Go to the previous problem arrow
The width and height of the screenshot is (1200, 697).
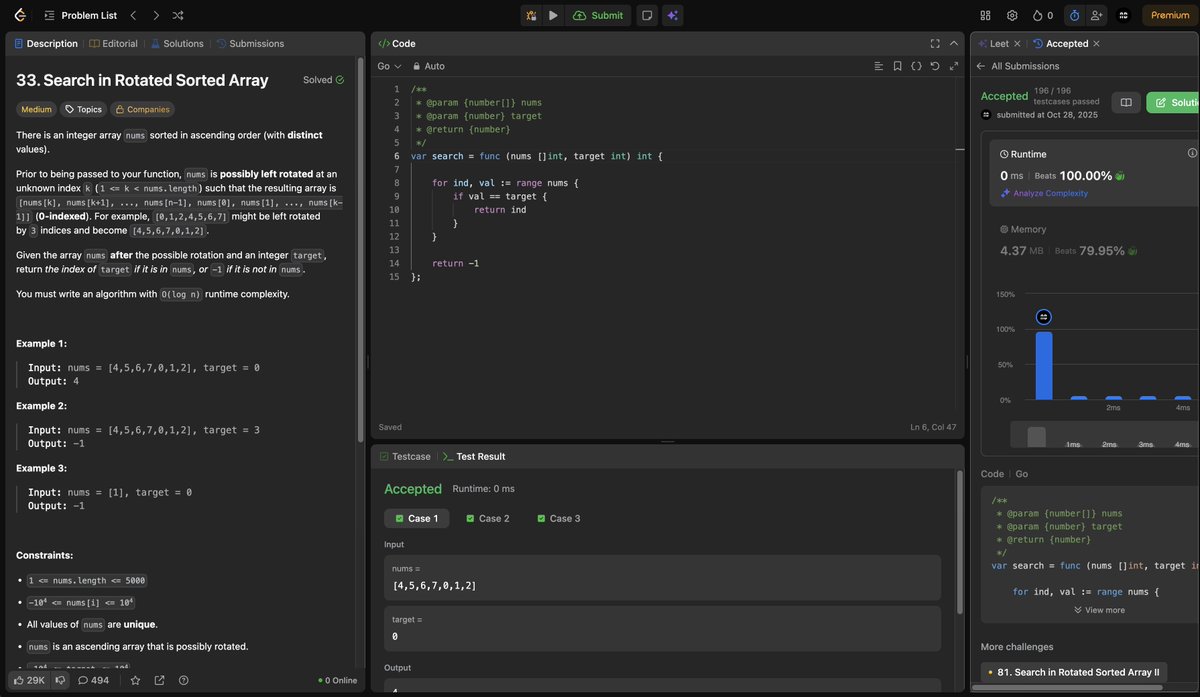tap(133, 15)
